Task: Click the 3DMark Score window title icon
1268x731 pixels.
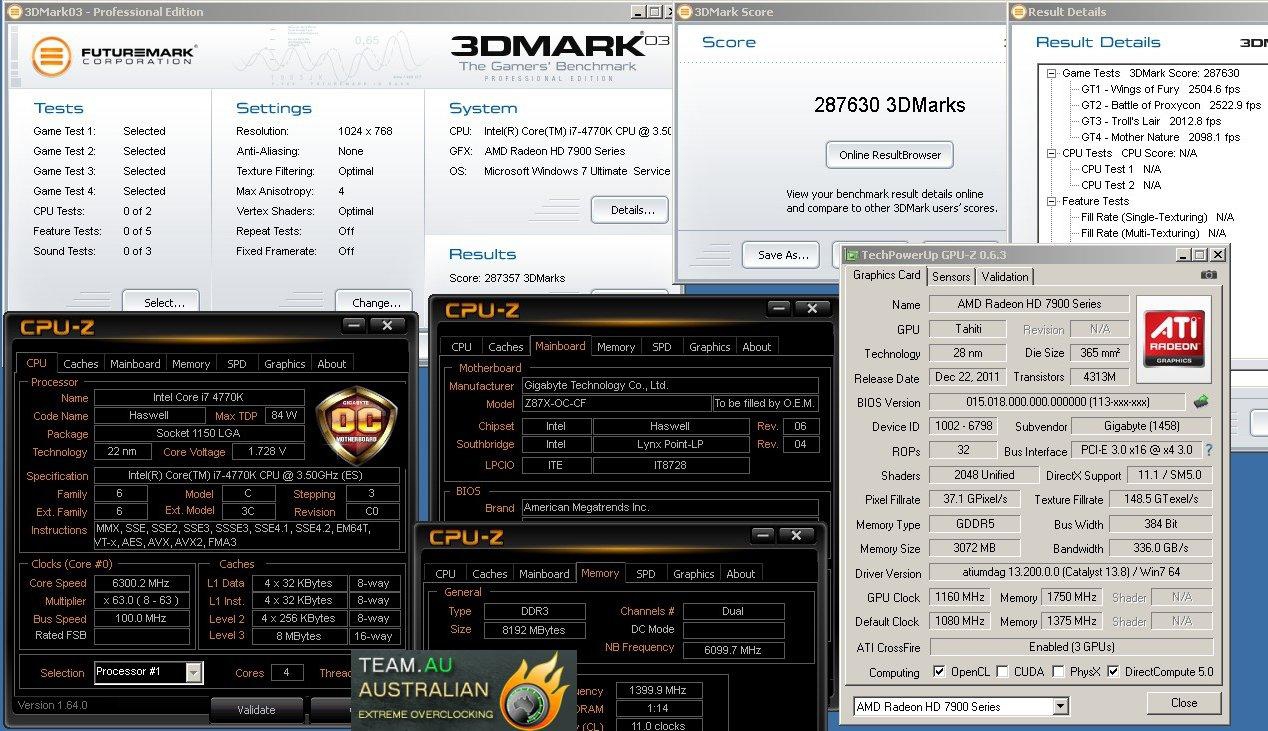Action: coord(684,12)
